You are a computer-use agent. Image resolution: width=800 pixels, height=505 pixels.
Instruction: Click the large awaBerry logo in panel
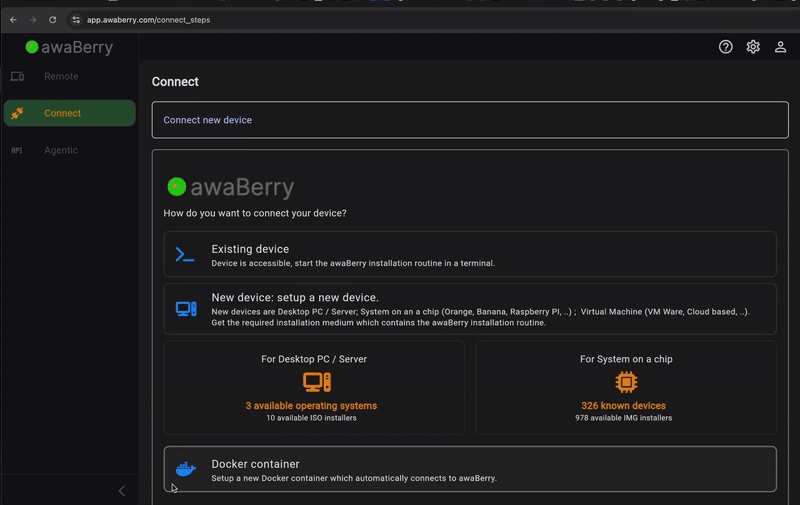231,187
